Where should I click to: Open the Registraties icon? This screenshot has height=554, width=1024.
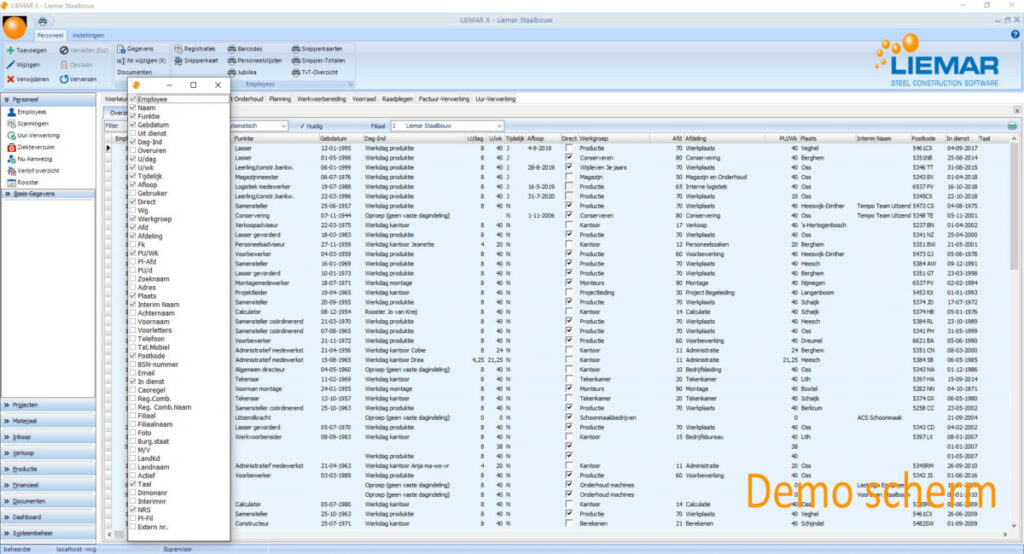pos(178,49)
